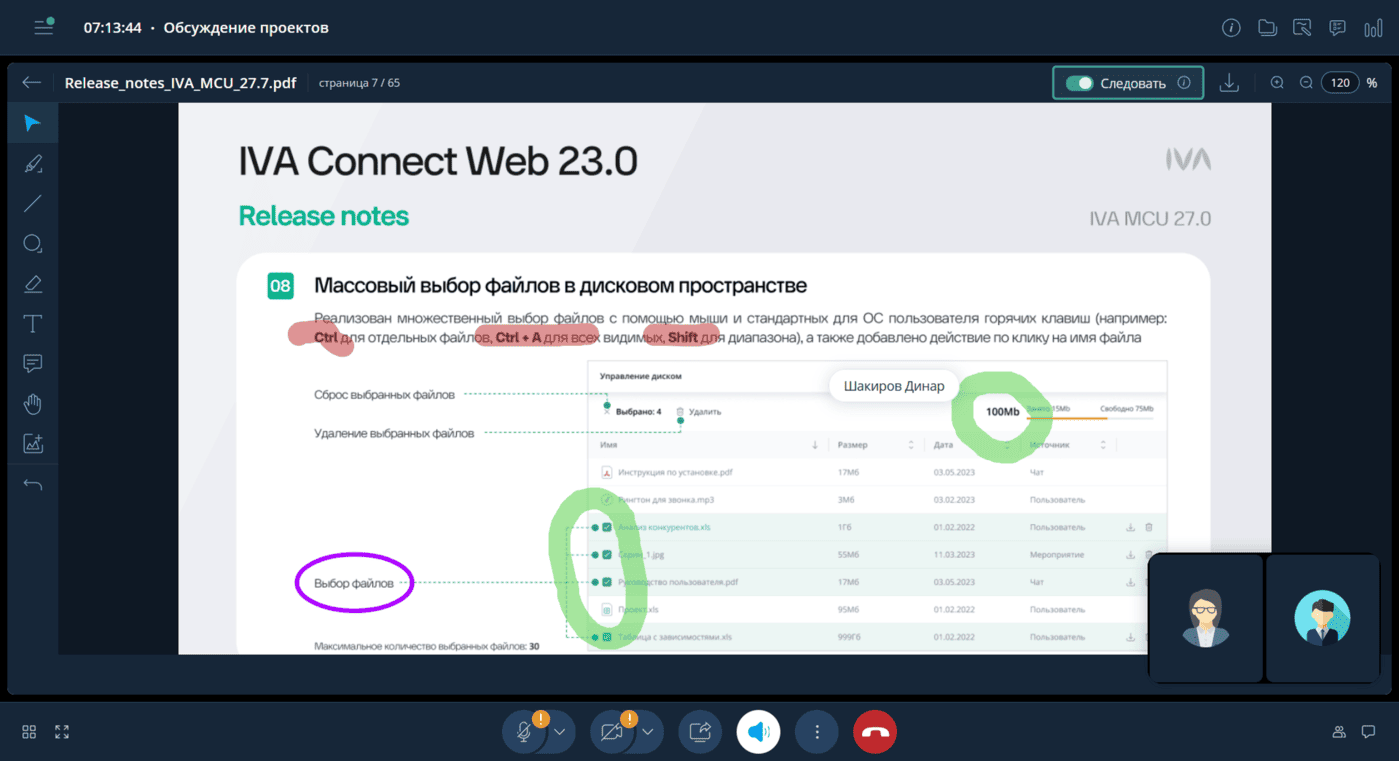Show info tooltip next to Следовать
The height and width of the screenshot is (761, 1399).
pos(1184,83)
